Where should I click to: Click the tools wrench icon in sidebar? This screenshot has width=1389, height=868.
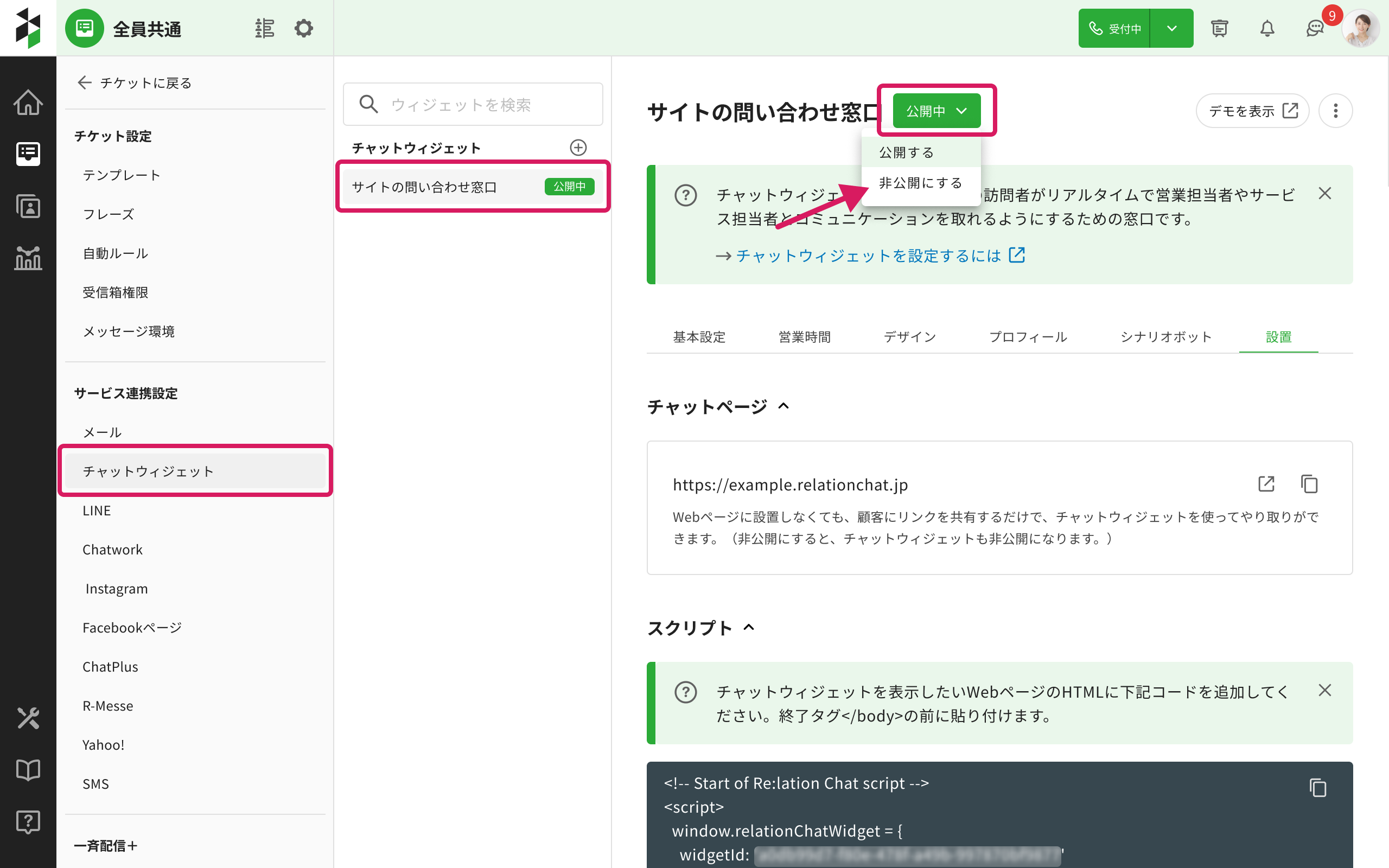pos(28,718)
